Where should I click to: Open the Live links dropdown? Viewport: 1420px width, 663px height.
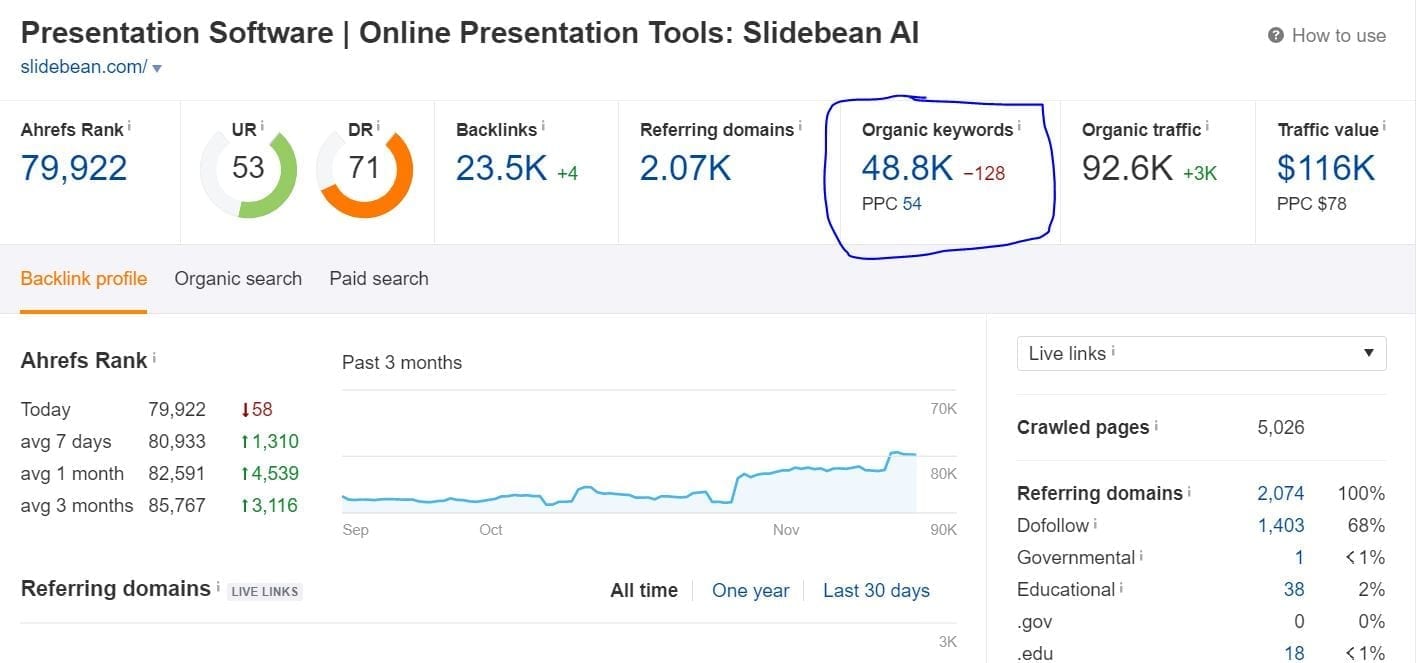tap(1200, 353)
